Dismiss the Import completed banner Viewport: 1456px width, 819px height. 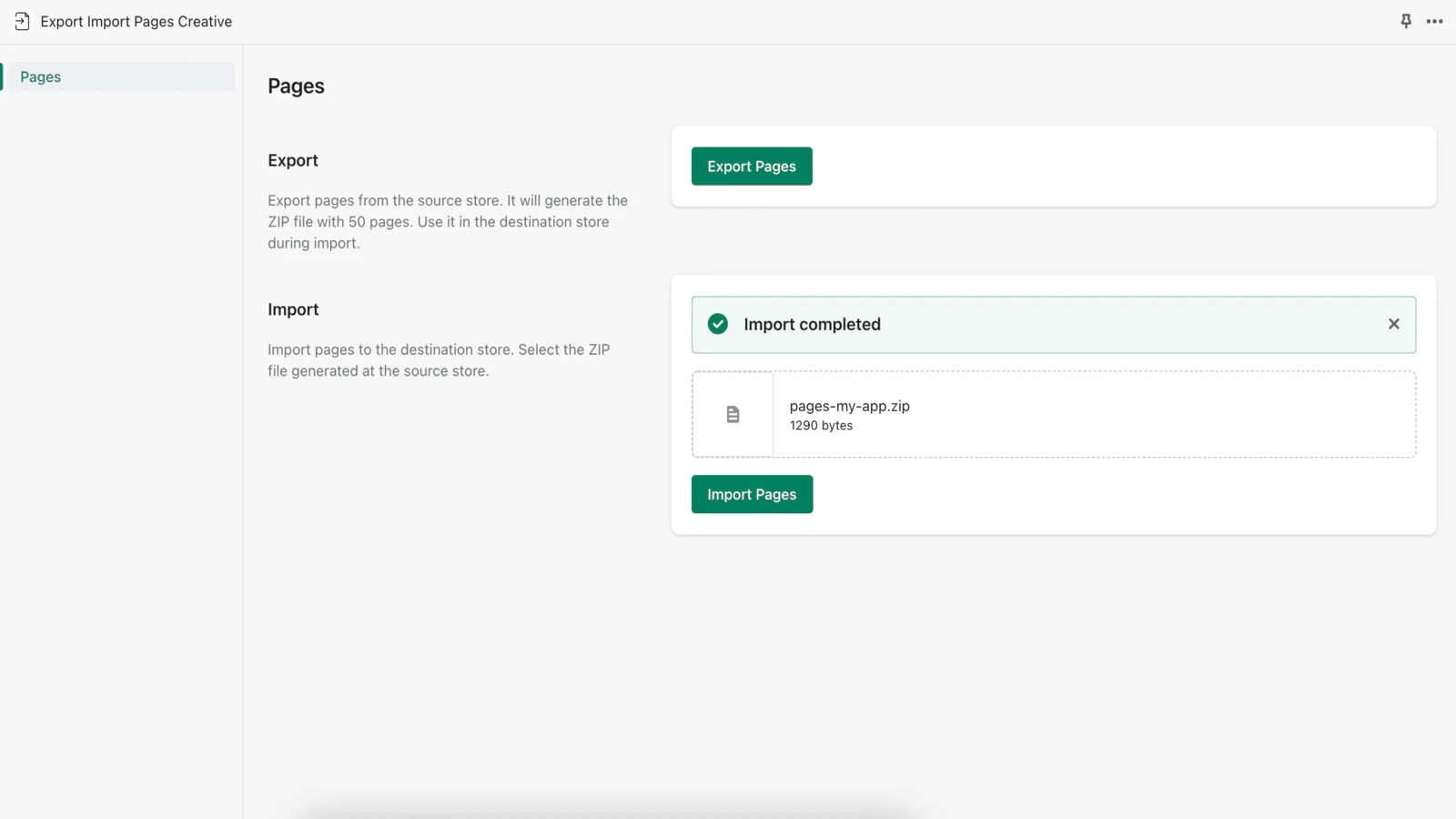[1393, 324]
